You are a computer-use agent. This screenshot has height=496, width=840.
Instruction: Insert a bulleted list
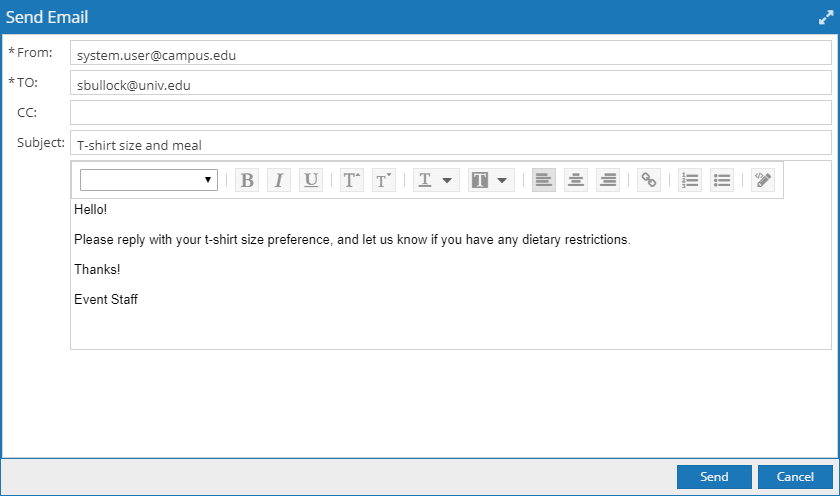(x=722, y=180)
